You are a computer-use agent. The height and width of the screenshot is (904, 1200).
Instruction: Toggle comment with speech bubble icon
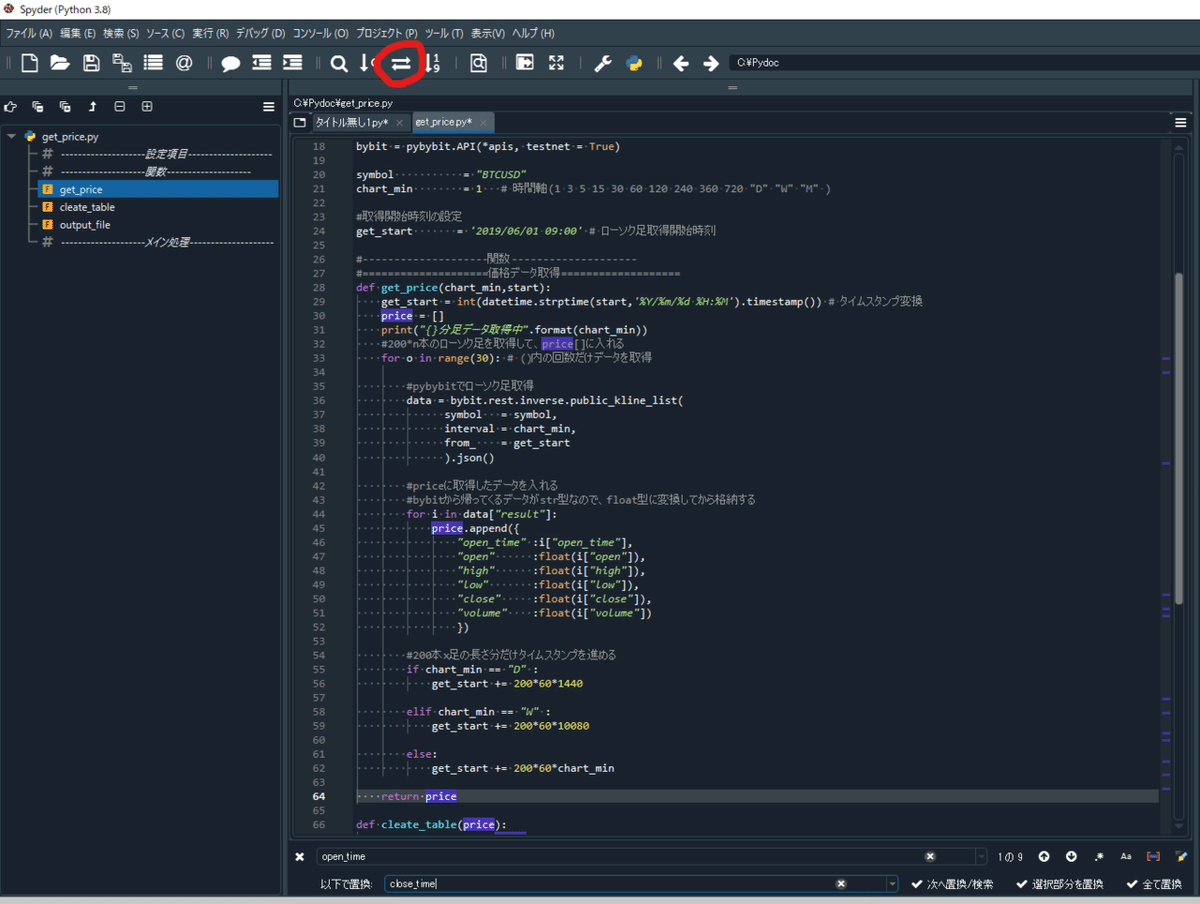pos(230,64)
